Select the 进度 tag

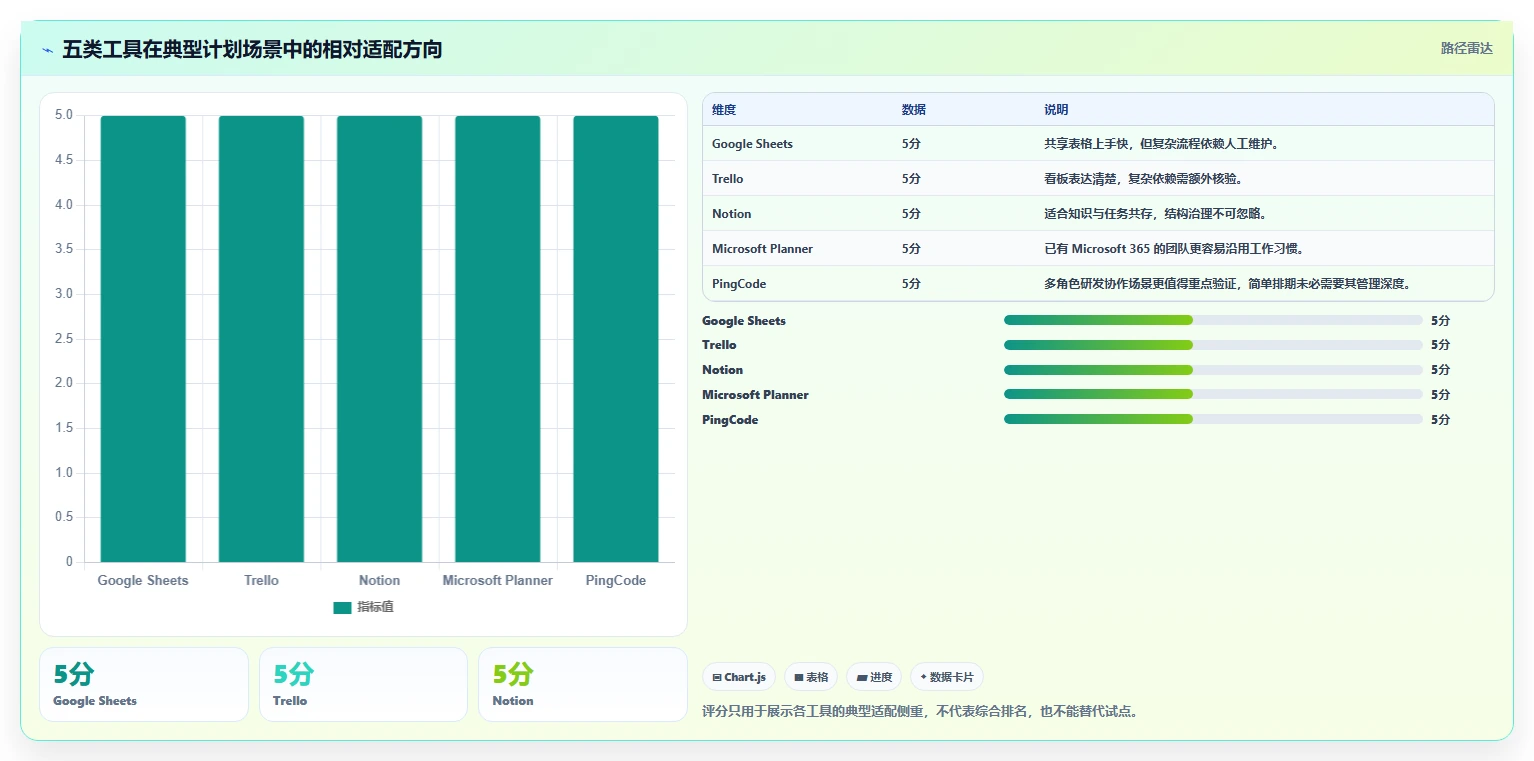tap(874, 677)
